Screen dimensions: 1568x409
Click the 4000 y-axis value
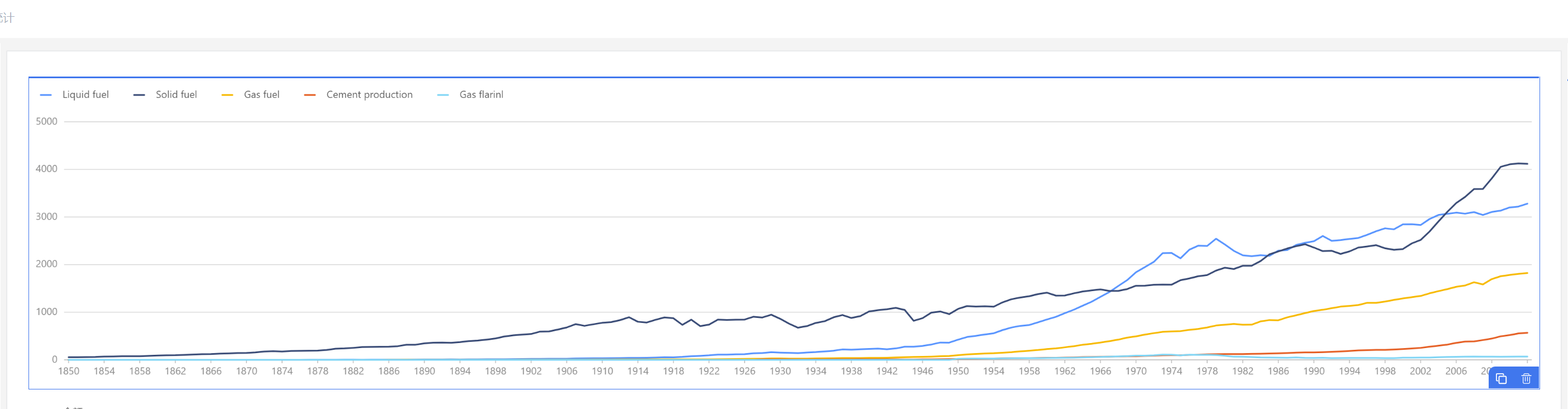pos(46,169)
